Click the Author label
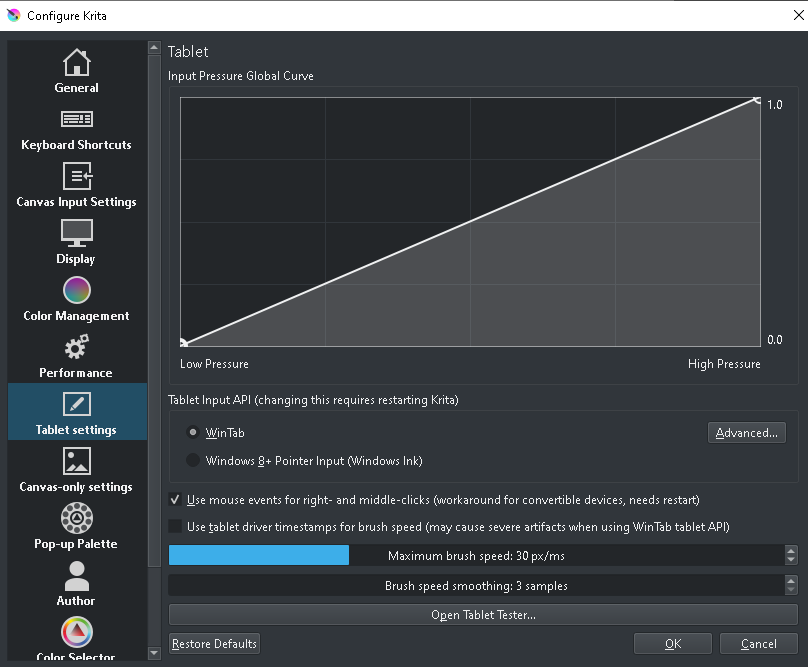This screenshot has width=808, height=667. (x=76, y=601)
